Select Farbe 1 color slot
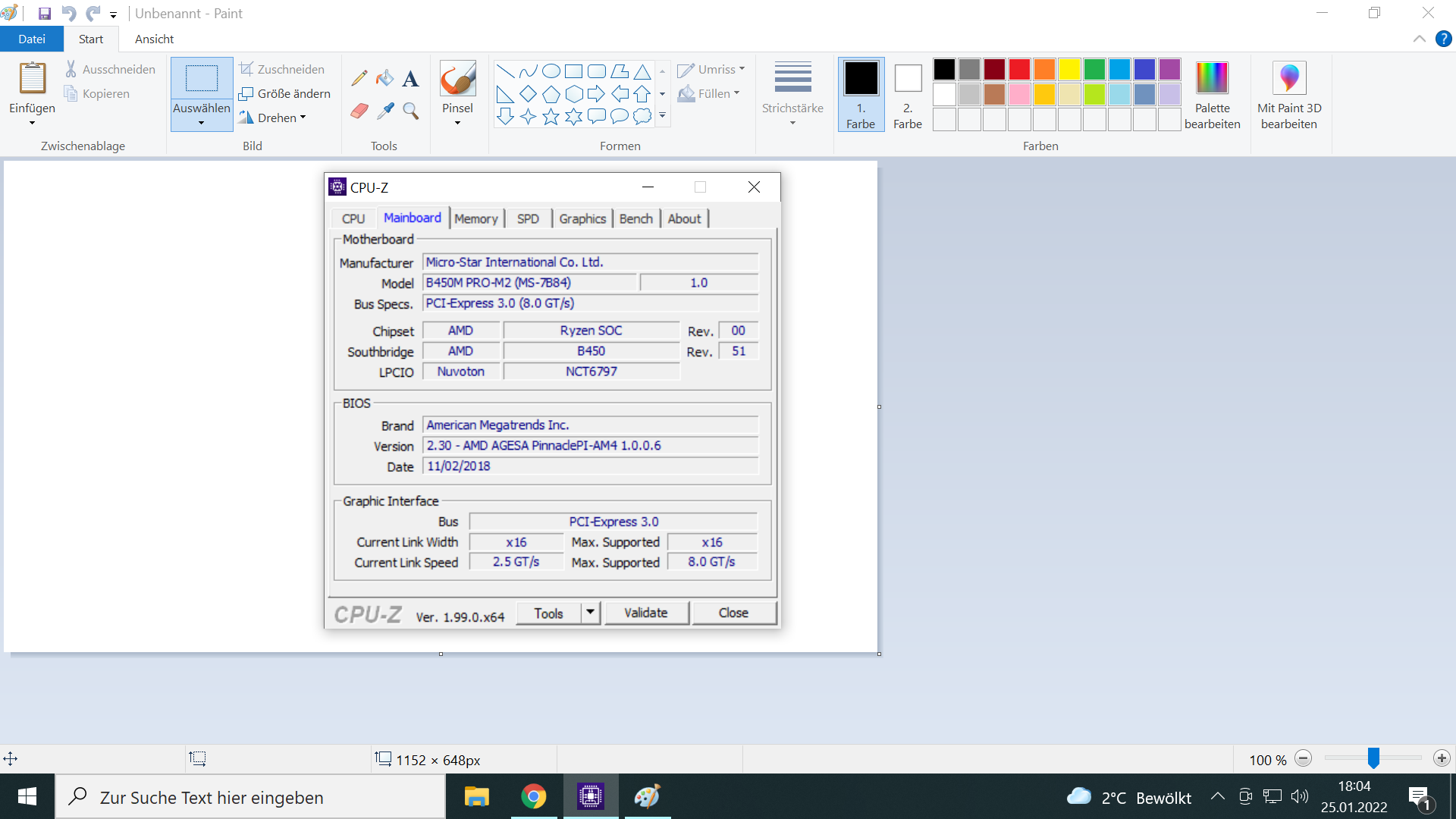1456x819 pixels. pos(861,94)
